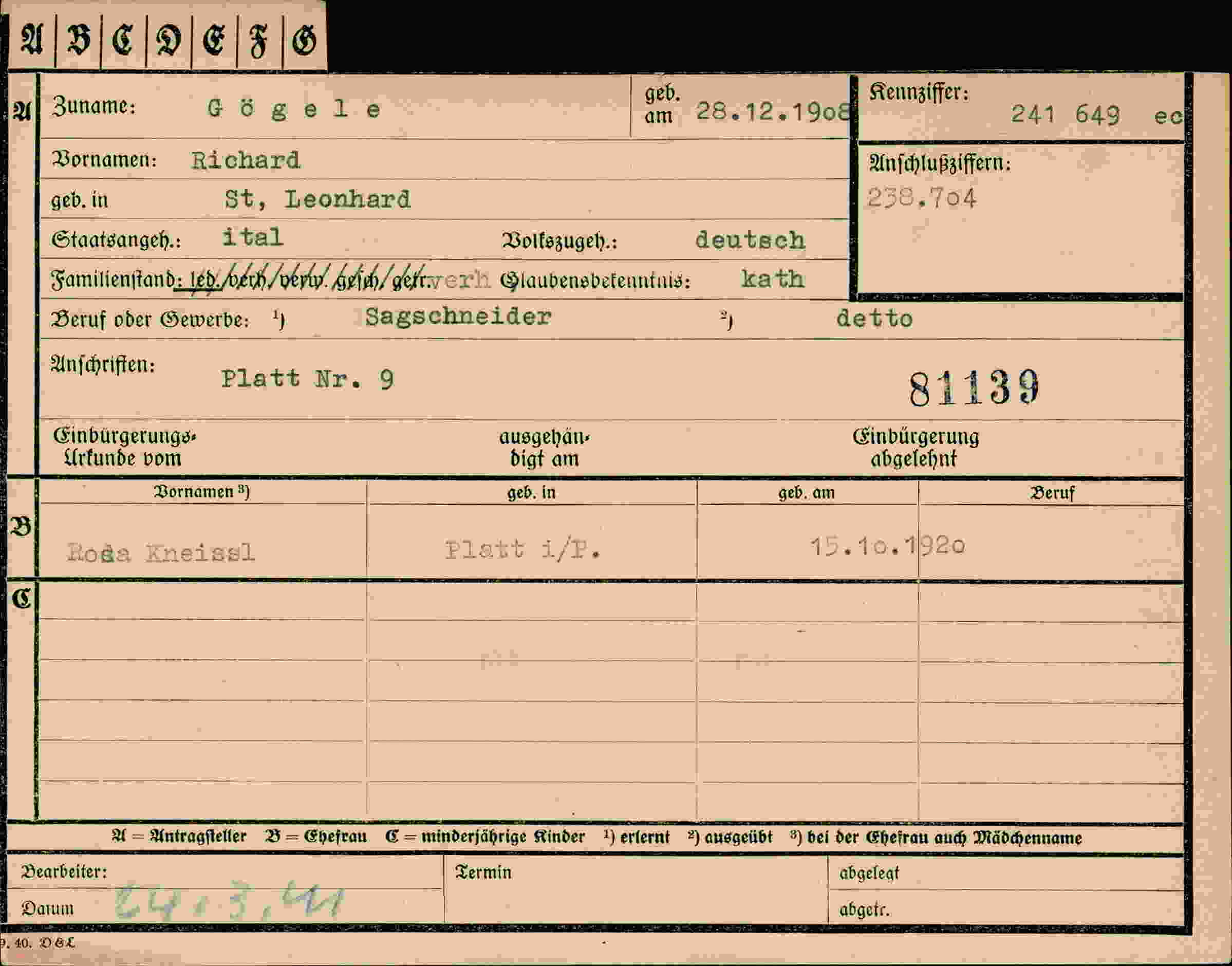
Task: Select index tab letter B at top
Action: (x=78, y=41)
